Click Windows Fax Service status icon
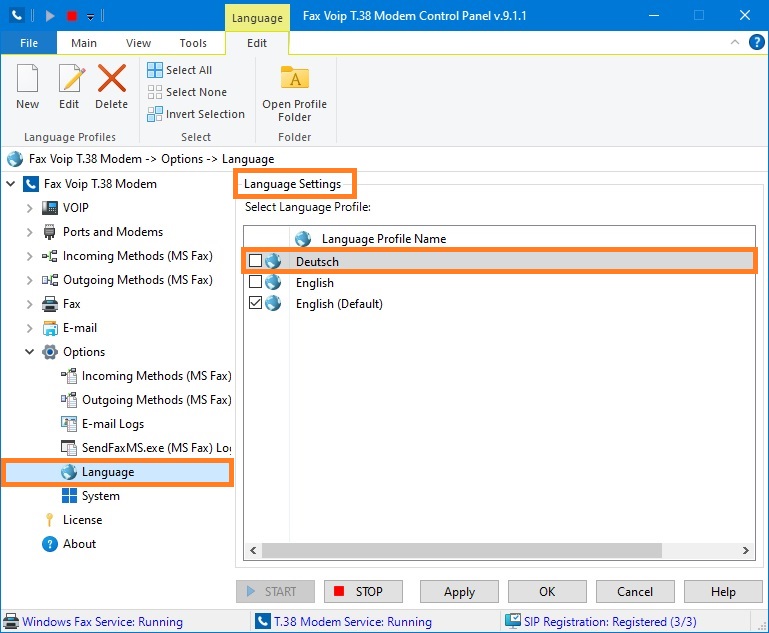Image resolution: width=769 pixels, height=633 pixels. pyautogui.click(x=11, y=622)
